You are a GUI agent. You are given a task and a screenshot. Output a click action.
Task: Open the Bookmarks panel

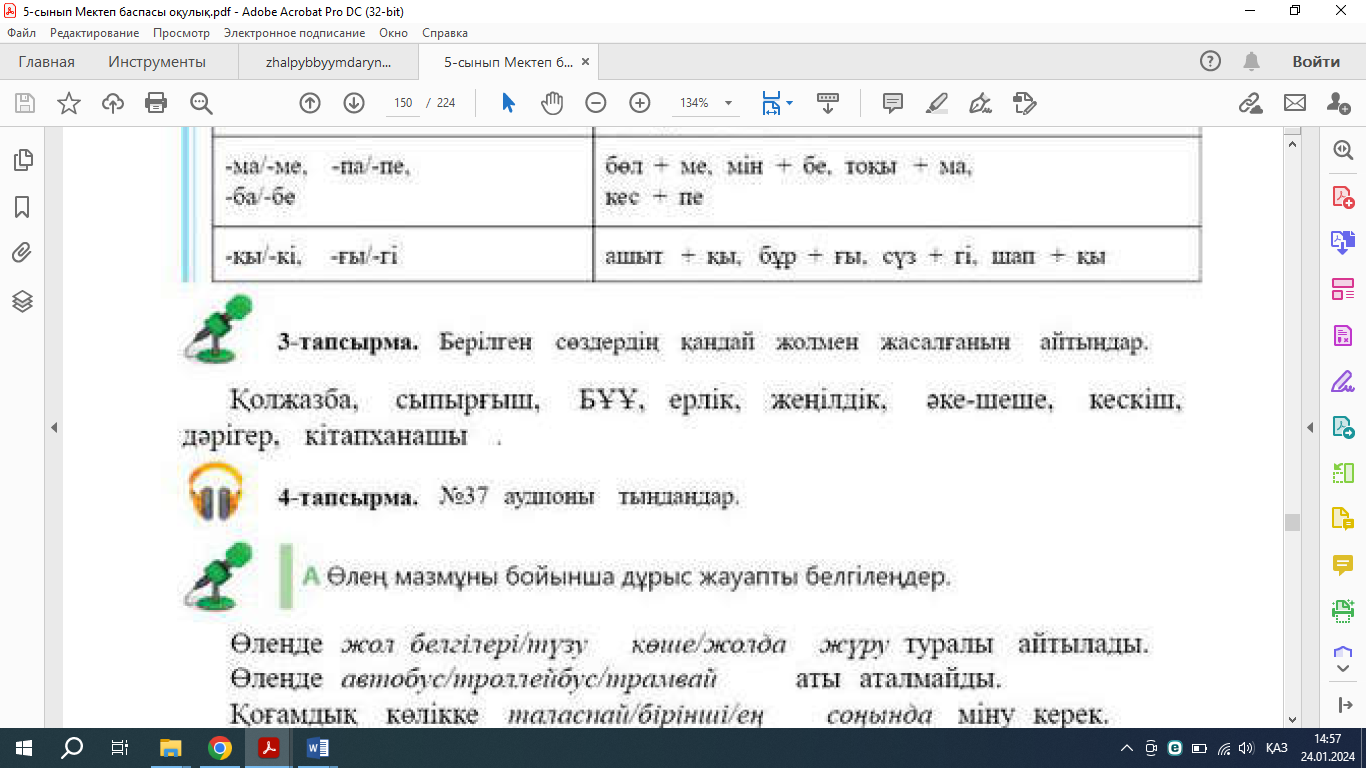22,207
